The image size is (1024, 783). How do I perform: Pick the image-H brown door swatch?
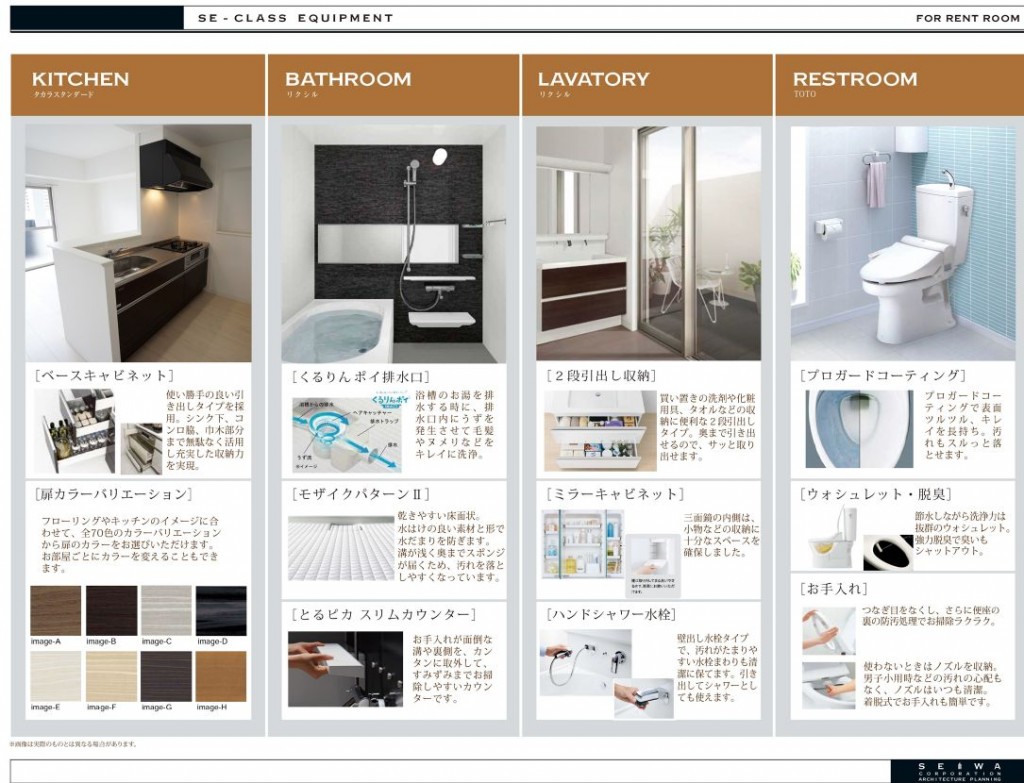tap(221, 676)
